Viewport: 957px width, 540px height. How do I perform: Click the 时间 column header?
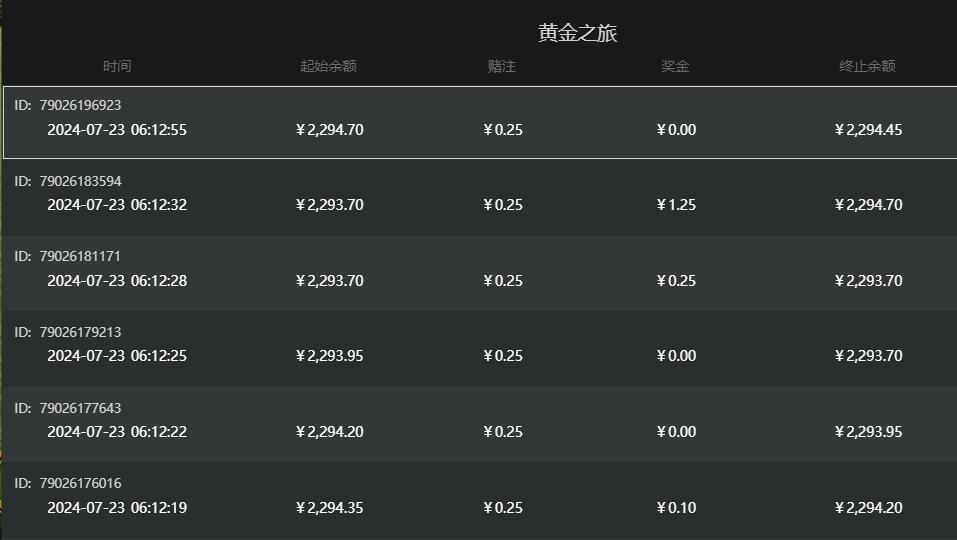[117, 66]
